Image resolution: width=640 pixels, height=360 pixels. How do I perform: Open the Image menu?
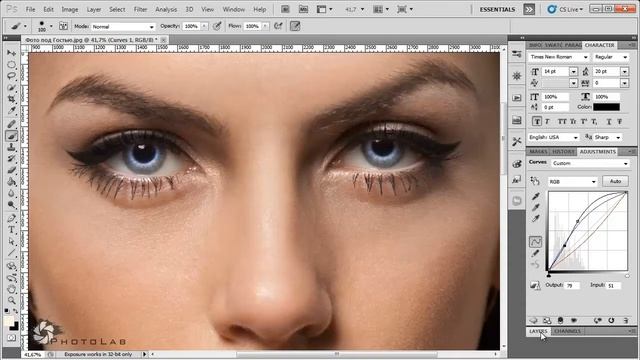pos(69,9)
